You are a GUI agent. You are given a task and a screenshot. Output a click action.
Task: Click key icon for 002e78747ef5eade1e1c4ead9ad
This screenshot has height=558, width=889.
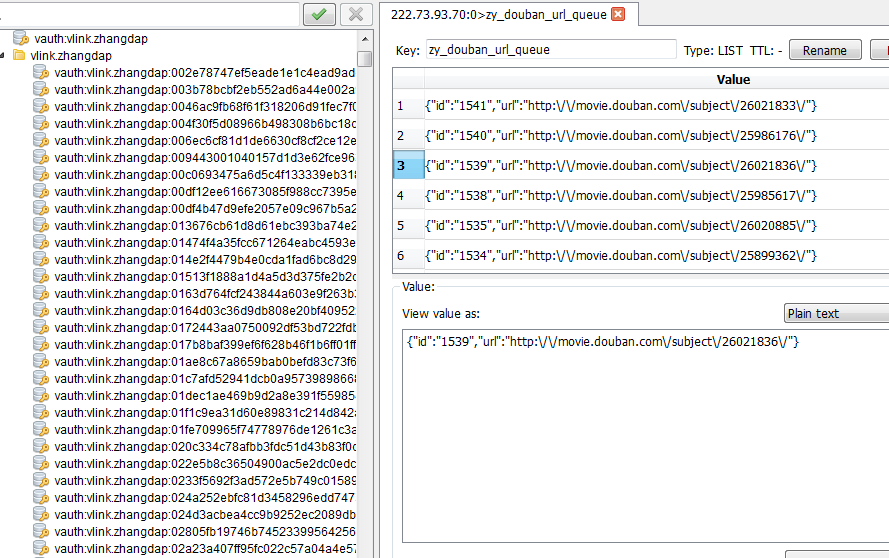41,72
